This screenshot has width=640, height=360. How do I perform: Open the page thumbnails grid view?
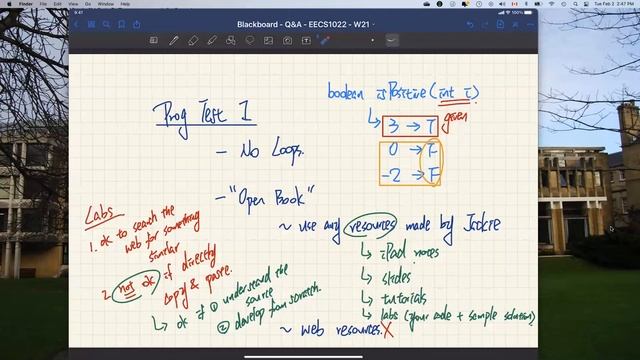point(91,24)
